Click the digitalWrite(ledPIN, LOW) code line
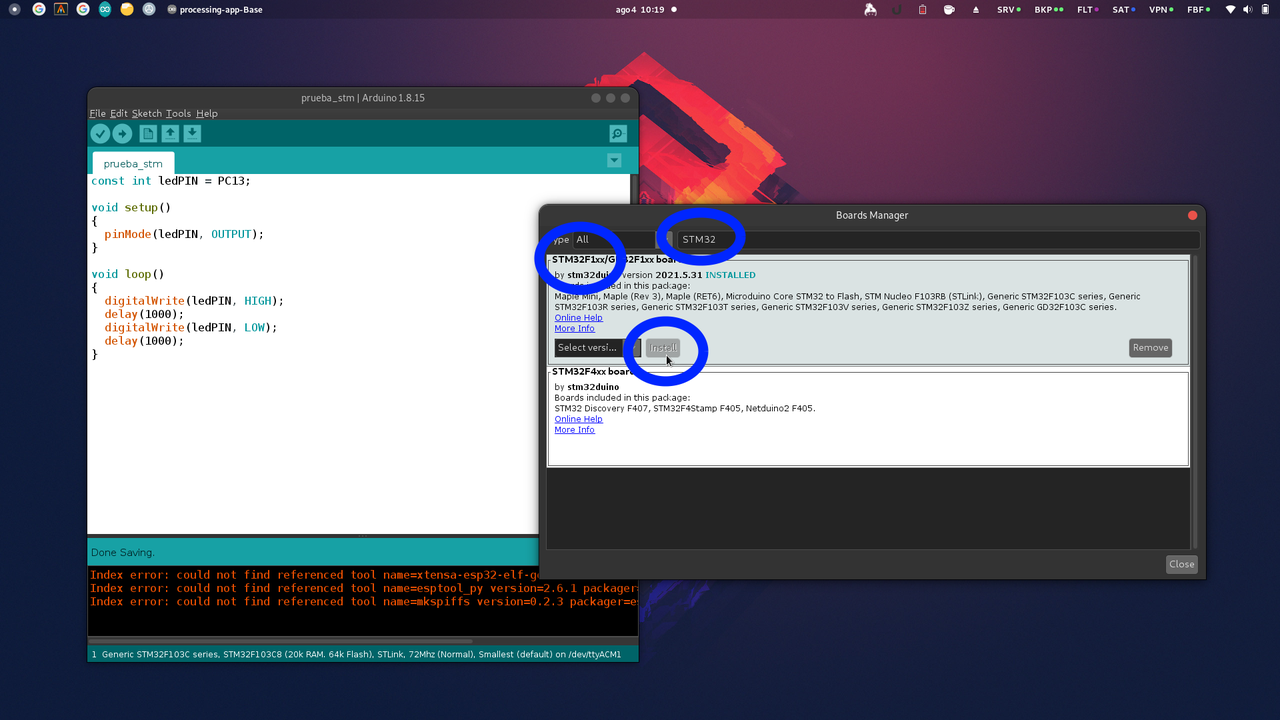The height and width of the screenshot is (720, 1280). pos(191,327)
